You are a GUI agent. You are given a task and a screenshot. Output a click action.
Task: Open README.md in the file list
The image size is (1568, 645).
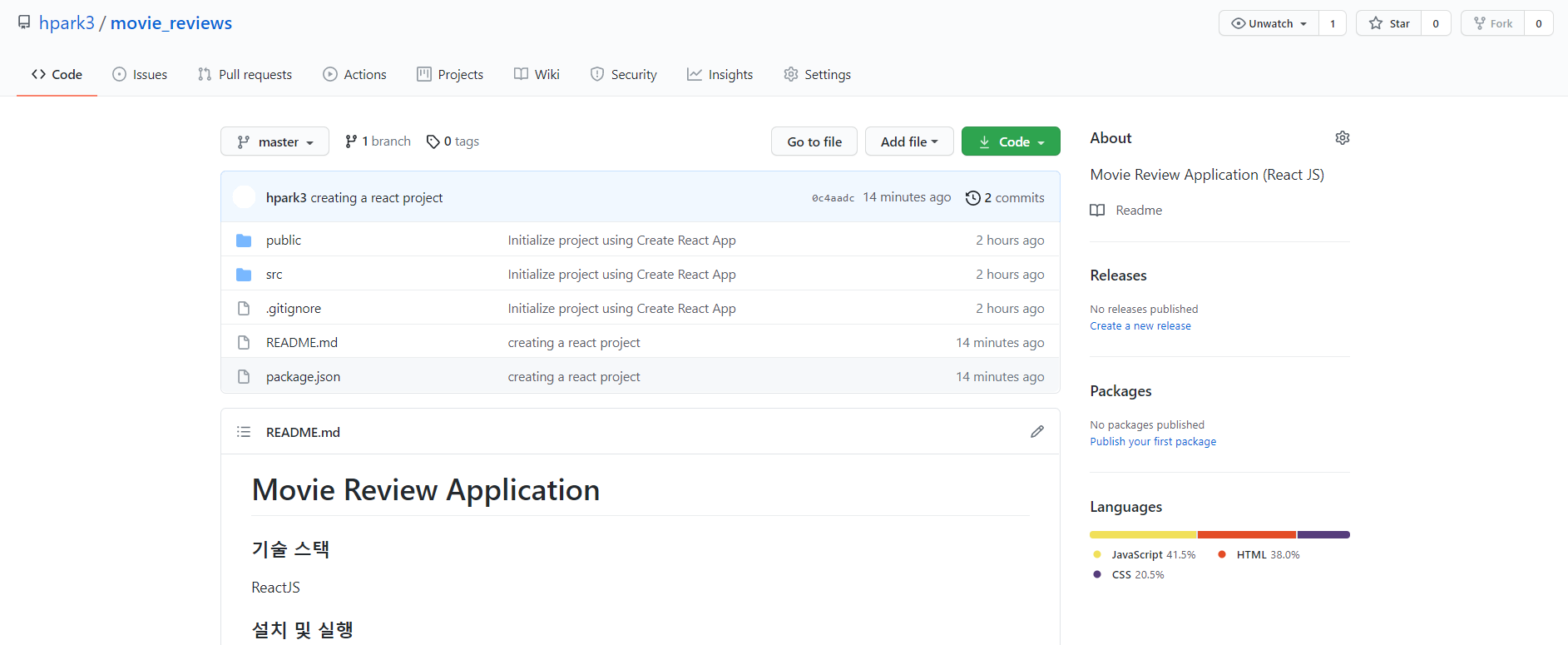(x=302, y=342)
